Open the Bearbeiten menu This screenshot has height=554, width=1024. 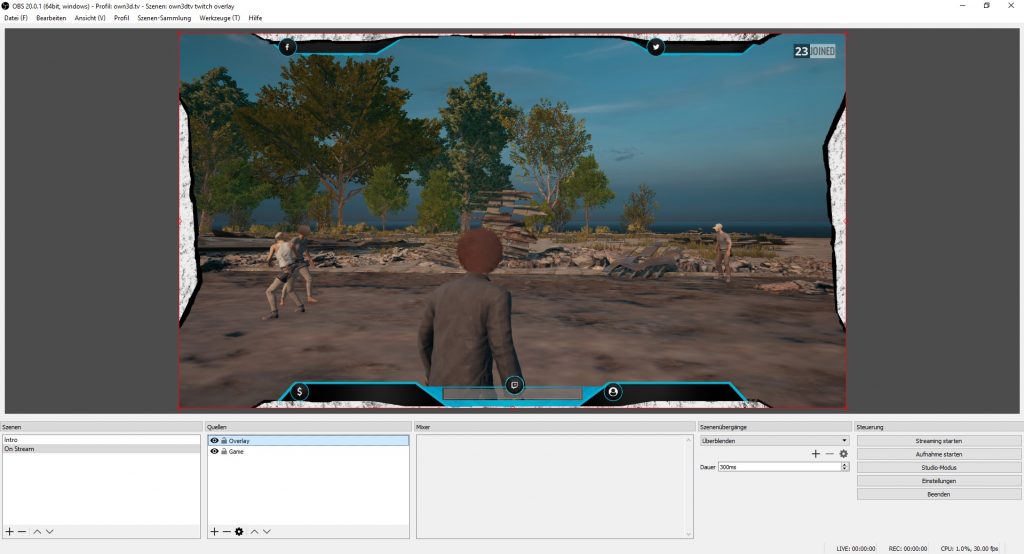pos(51,18)
